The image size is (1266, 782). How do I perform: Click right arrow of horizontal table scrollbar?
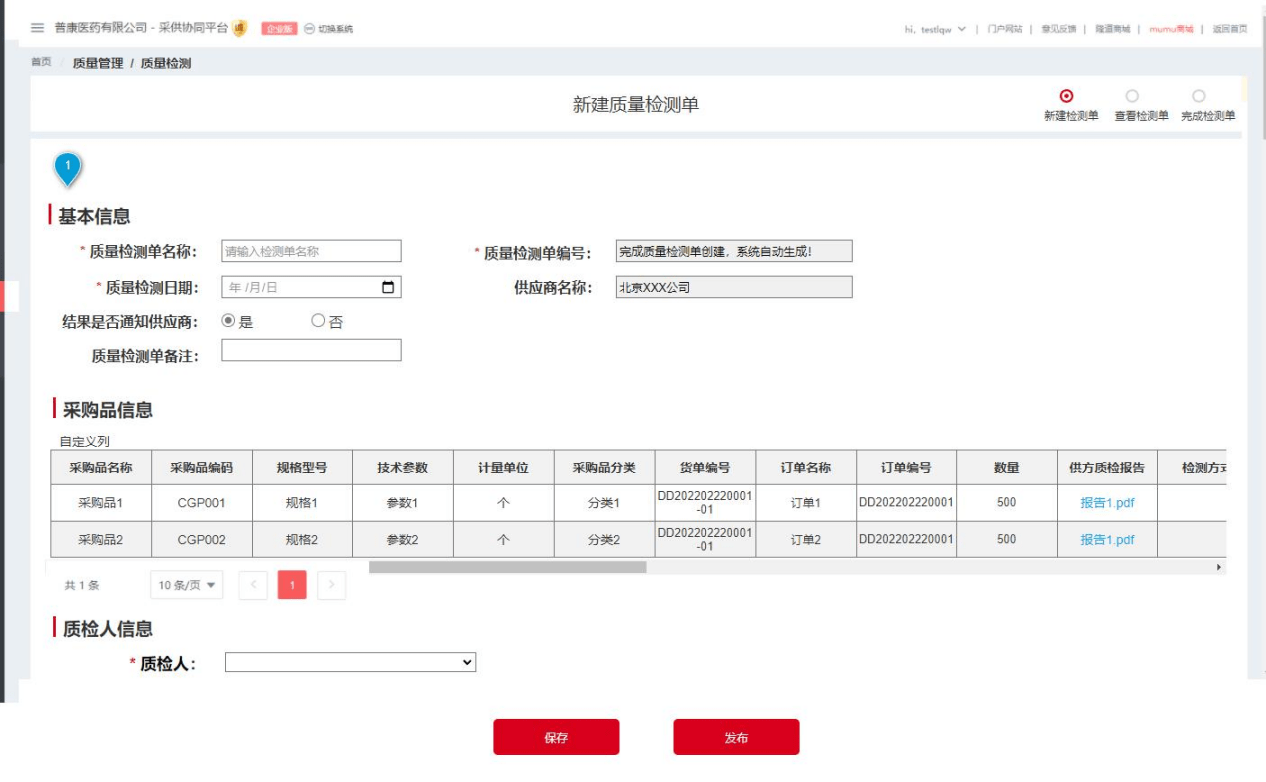[x=1218, y=567]
